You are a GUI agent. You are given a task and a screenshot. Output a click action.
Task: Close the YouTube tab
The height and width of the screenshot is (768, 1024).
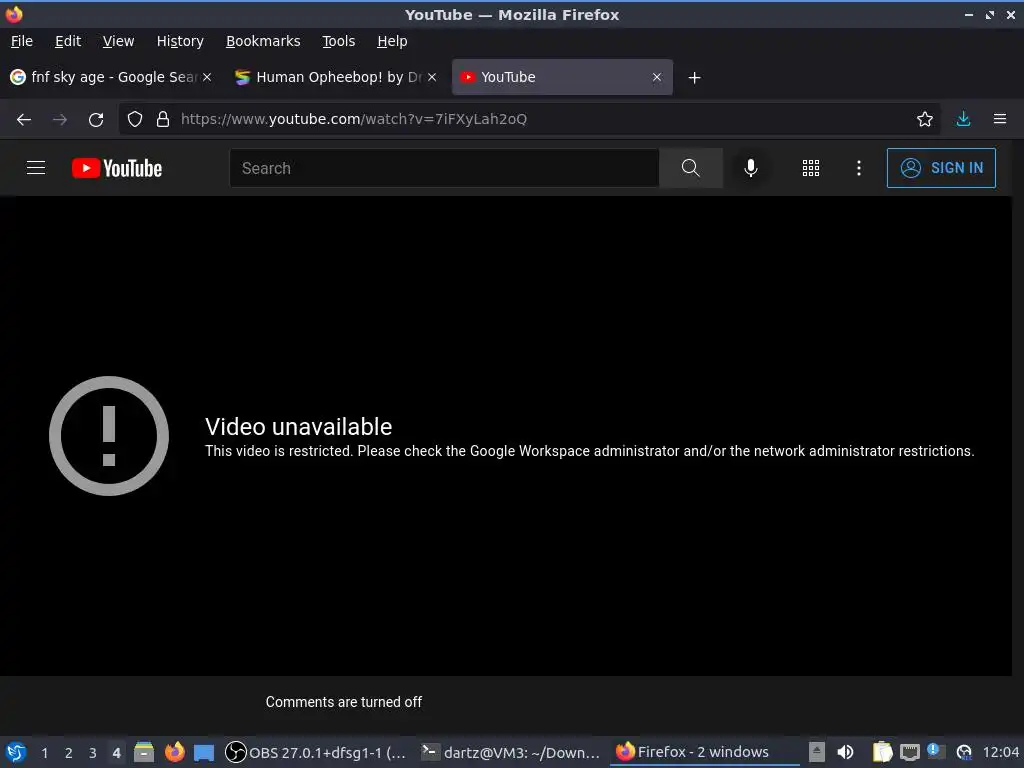click(656, 77)
